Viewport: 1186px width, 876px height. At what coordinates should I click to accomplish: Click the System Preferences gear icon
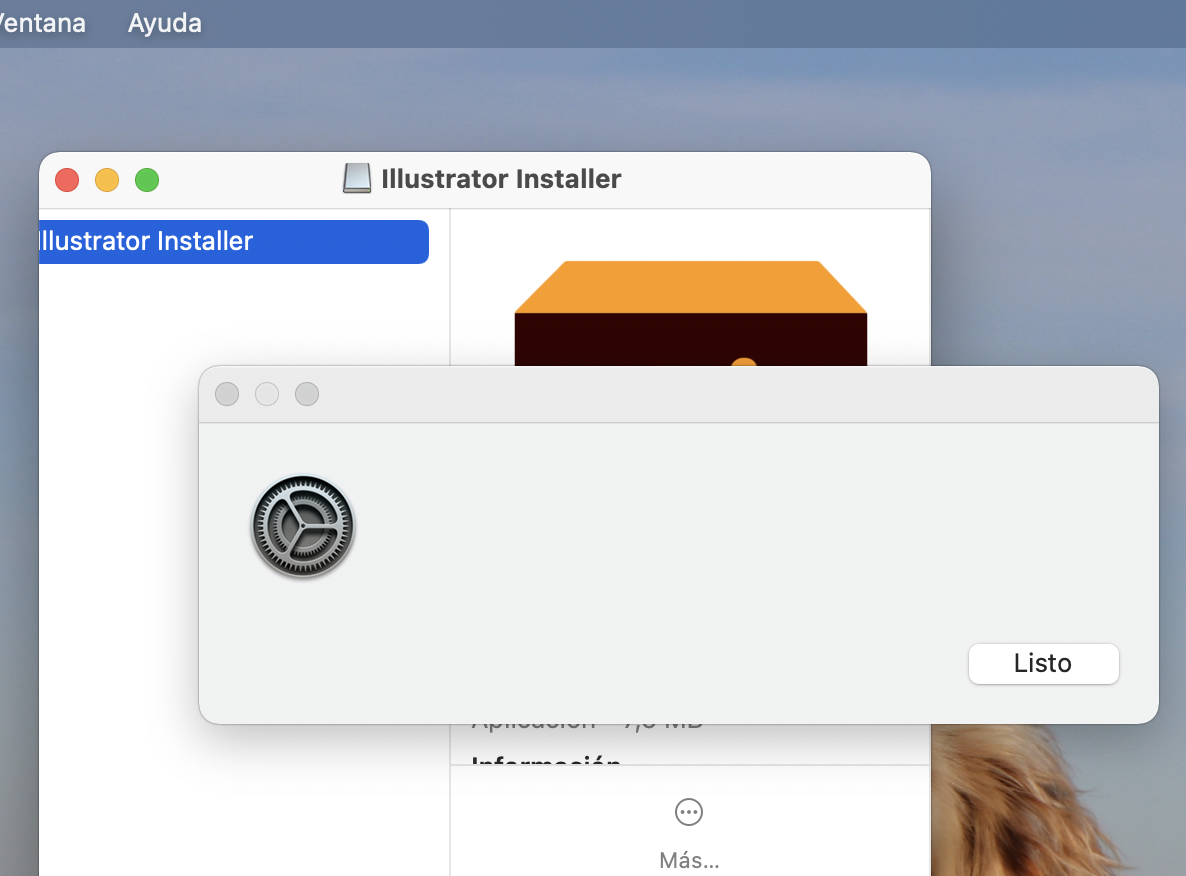[302, 526]
